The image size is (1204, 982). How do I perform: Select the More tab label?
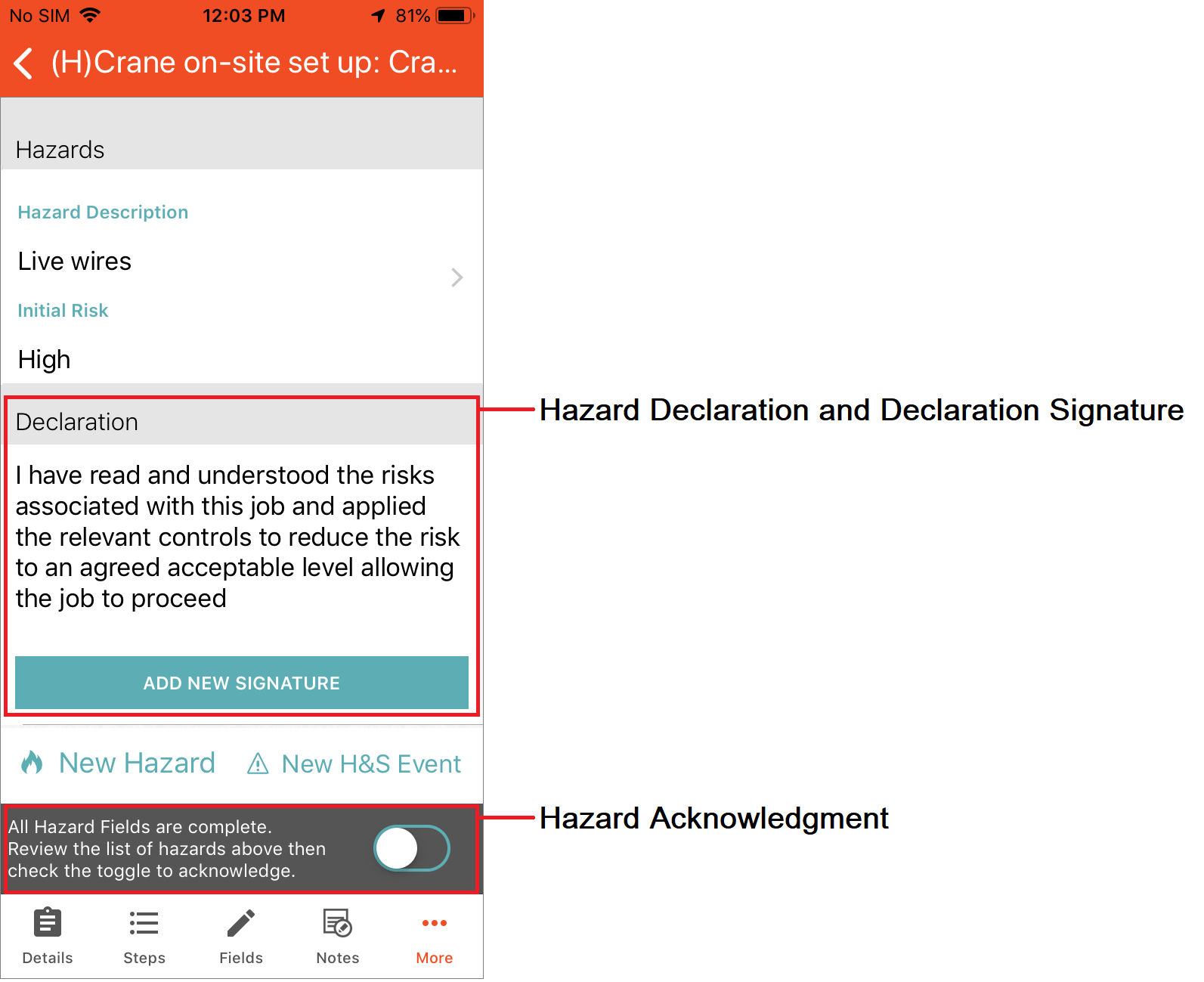(435, 958)
